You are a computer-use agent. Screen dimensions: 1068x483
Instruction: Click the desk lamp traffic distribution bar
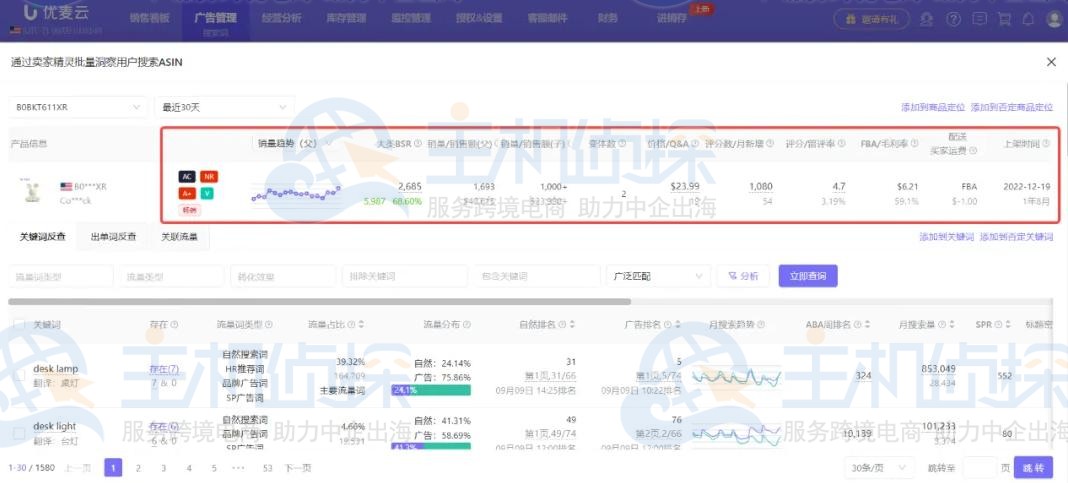pyautogui.click(x=431, y=390)
